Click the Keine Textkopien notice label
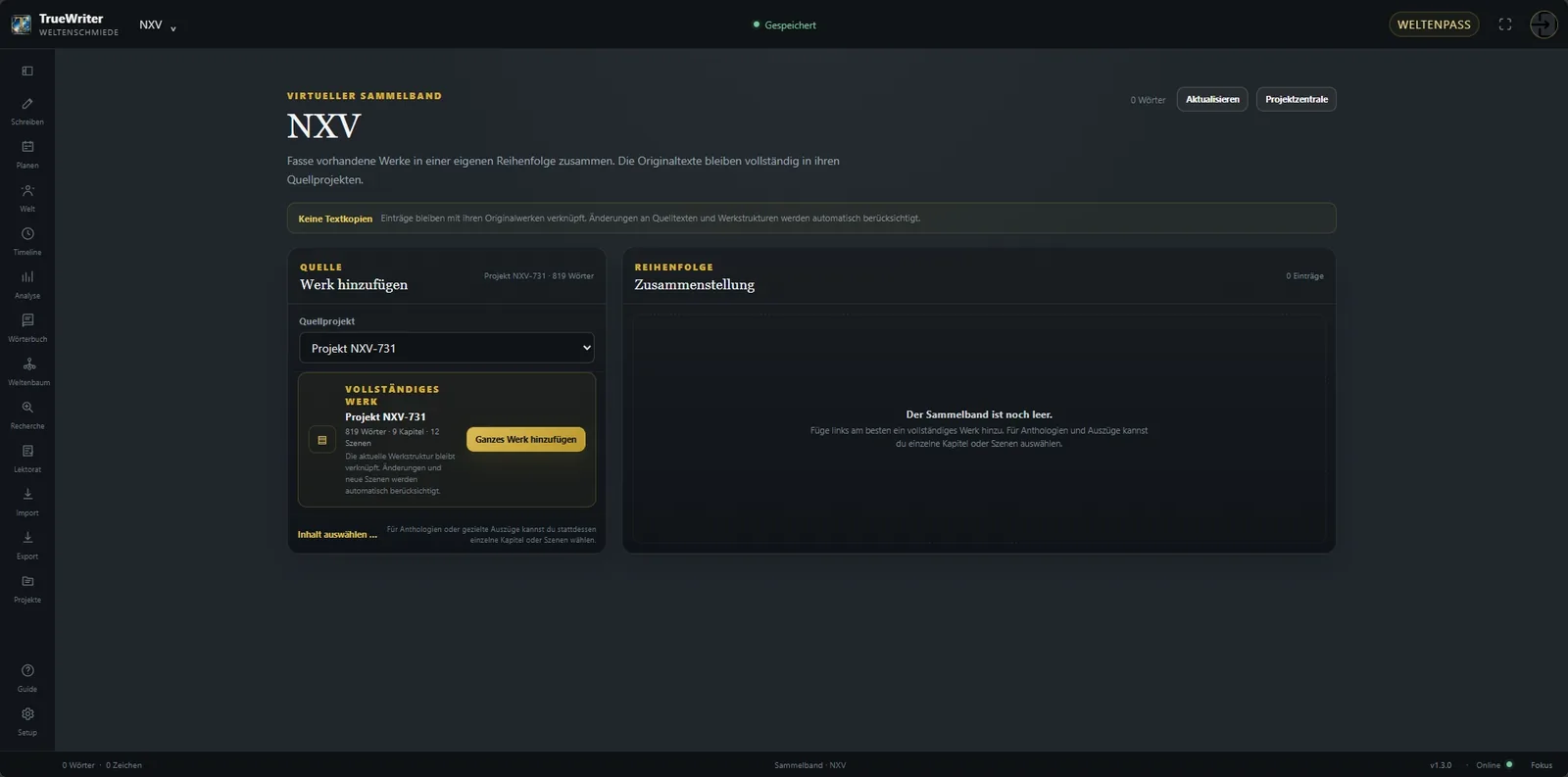 (x=335, y=219)
